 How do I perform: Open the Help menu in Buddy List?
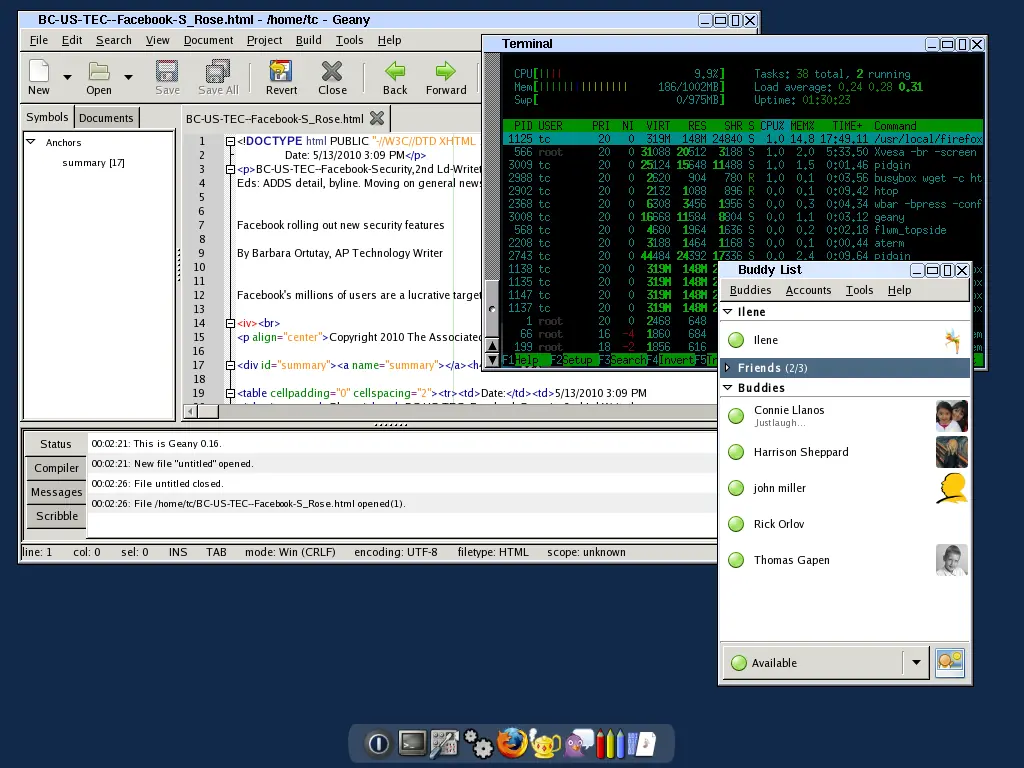click(x=899, y=291)
